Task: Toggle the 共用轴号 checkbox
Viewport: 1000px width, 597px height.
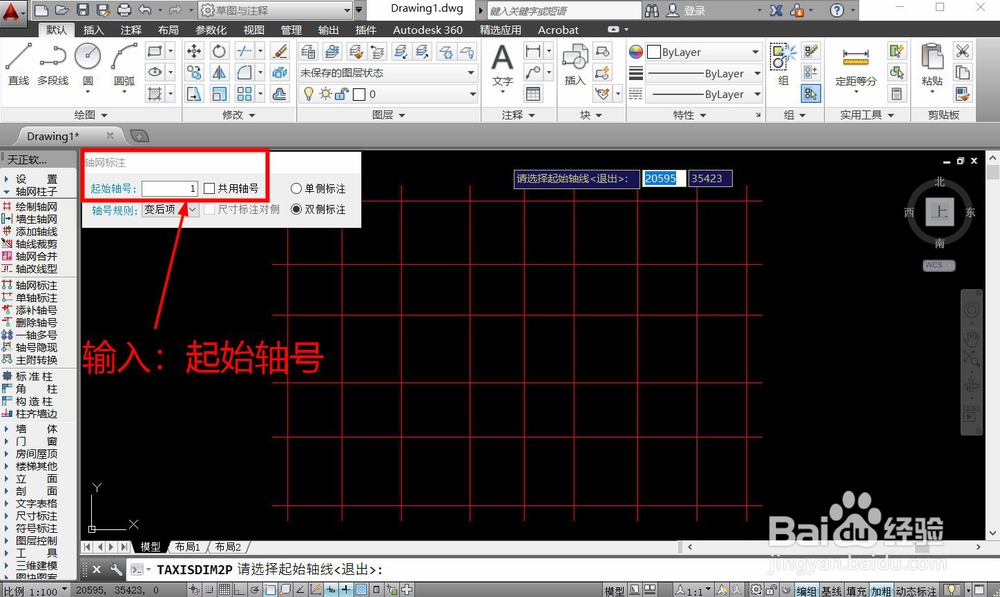Action: pyautogui.click(x=209, y=188)
